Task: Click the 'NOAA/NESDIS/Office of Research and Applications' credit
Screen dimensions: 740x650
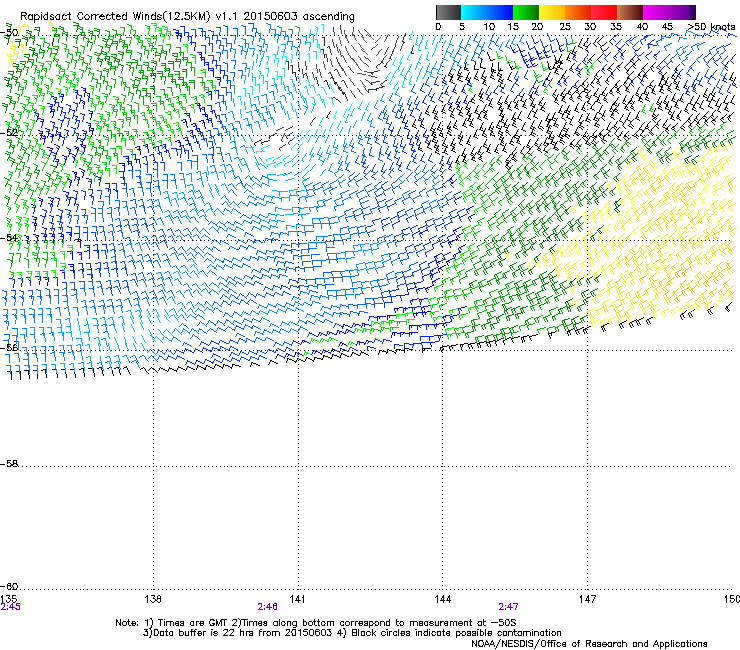Action: pos(589,643)
